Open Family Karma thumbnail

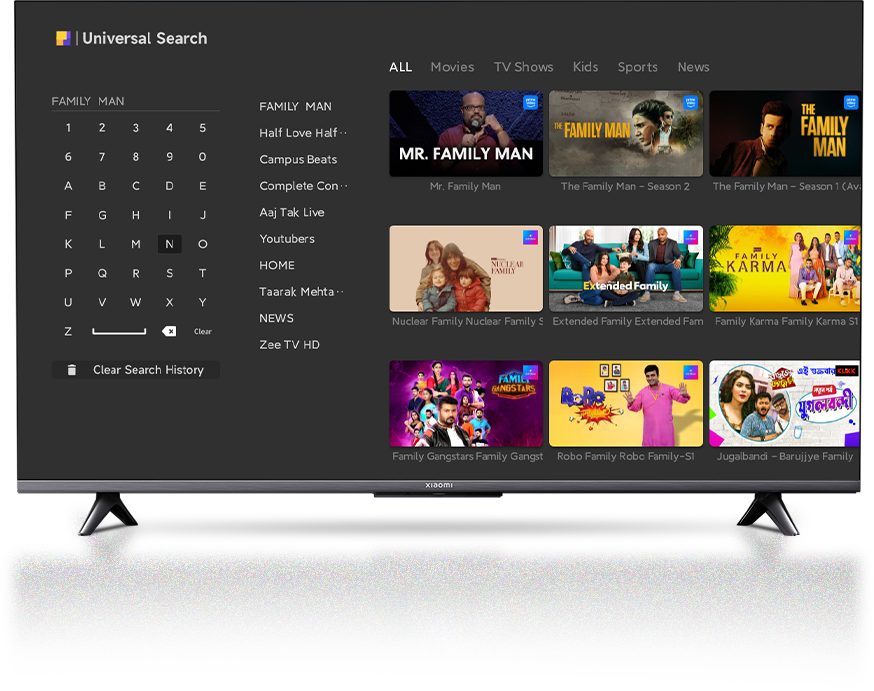pos(785,269)
